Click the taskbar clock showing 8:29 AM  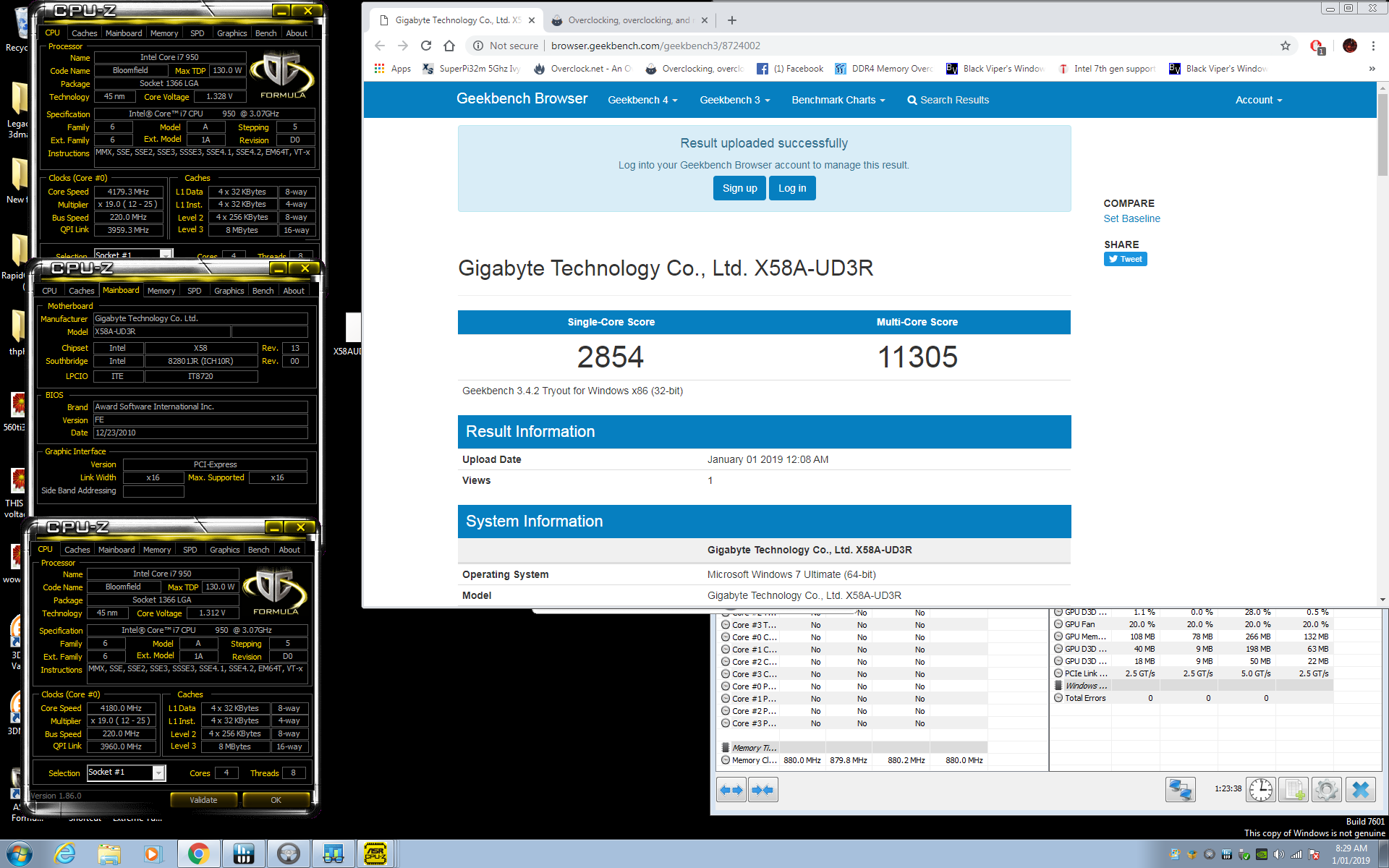click(1351, 854)
